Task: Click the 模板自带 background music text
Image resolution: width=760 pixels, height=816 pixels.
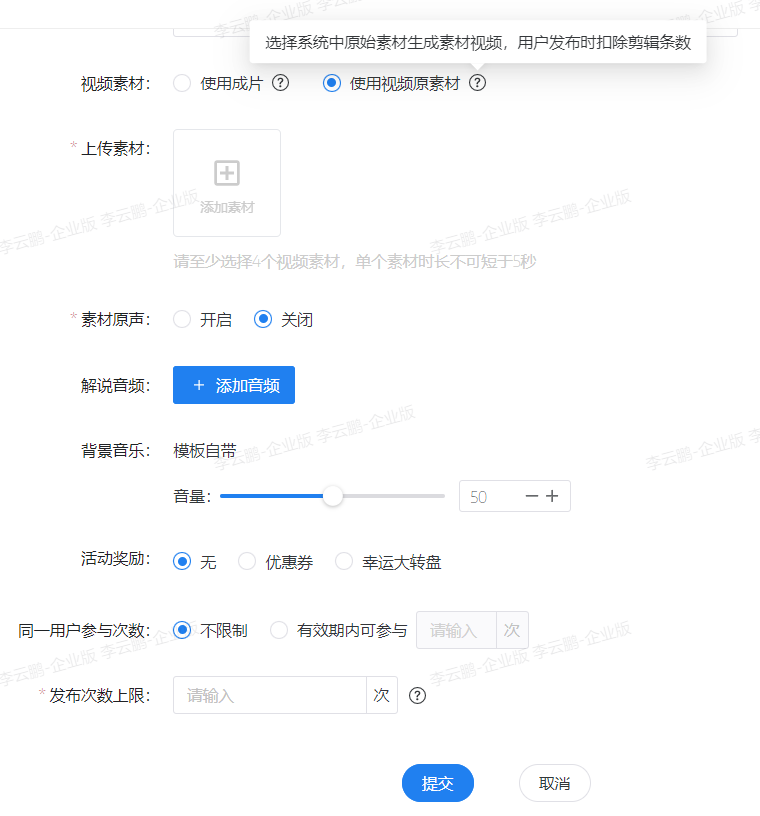Action: pos(205,451)
